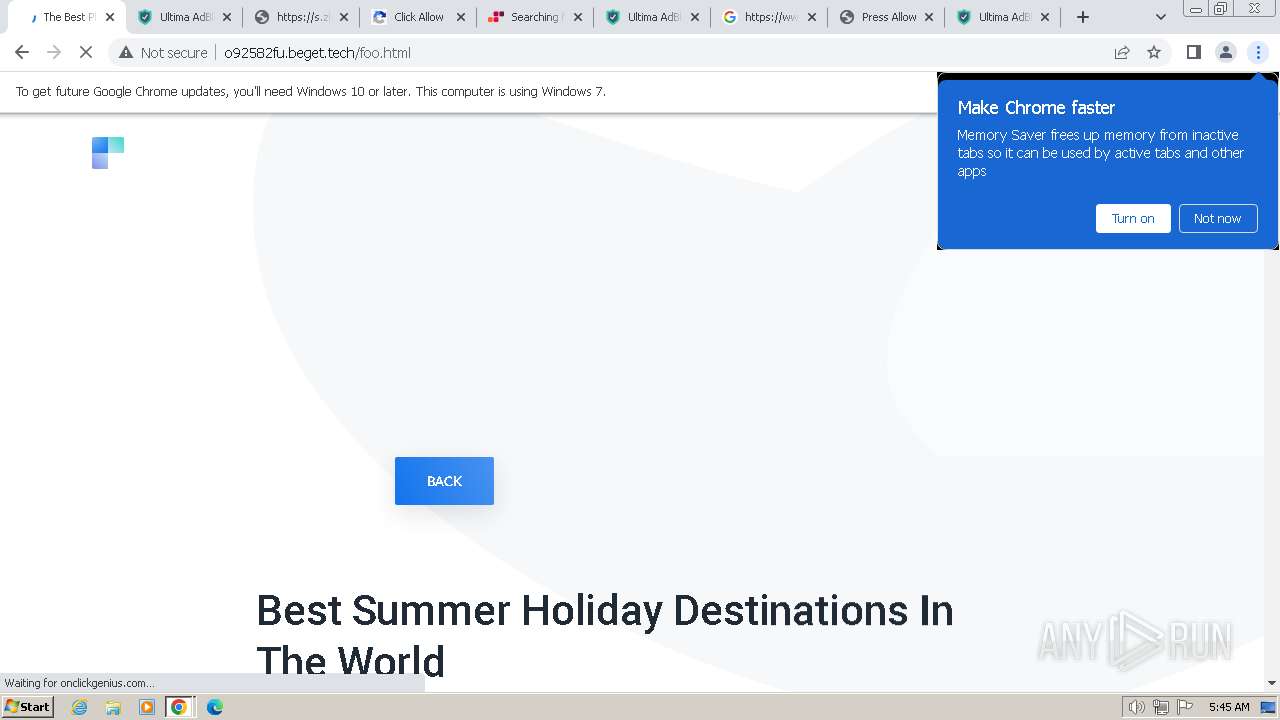This screenshot has width=1280, height=720.
Task: Click the show desktop tray button
Action: click(1268, 707)
